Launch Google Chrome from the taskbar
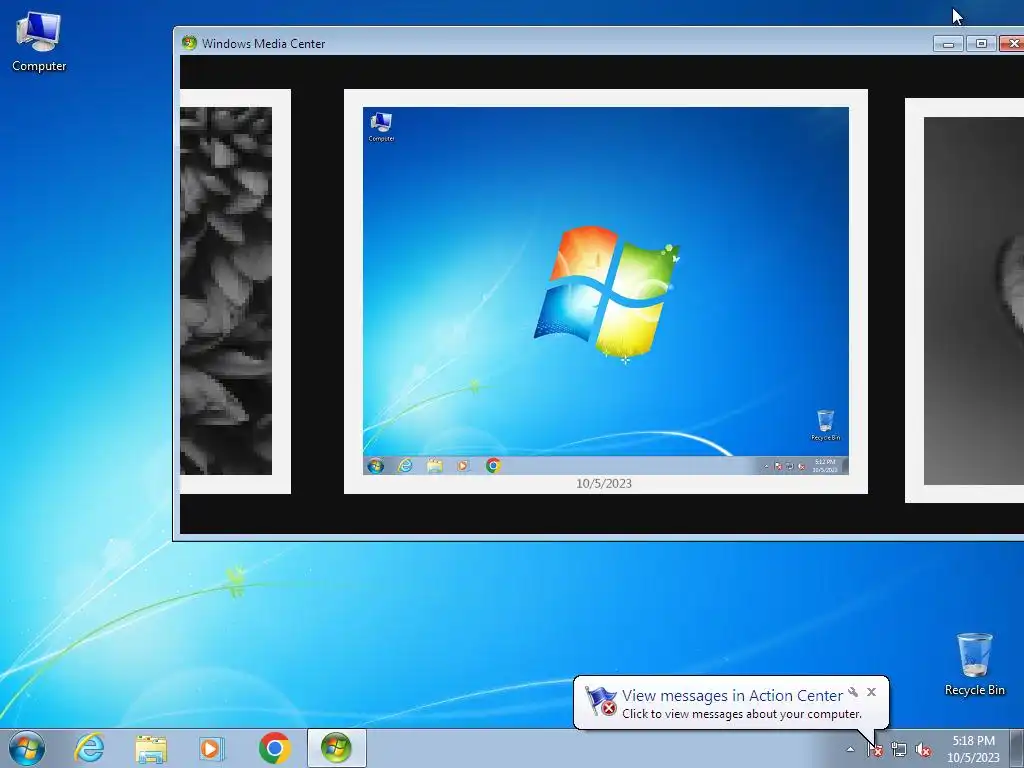Viewport: 1024px width, 768px height. (x=274, y=748)
